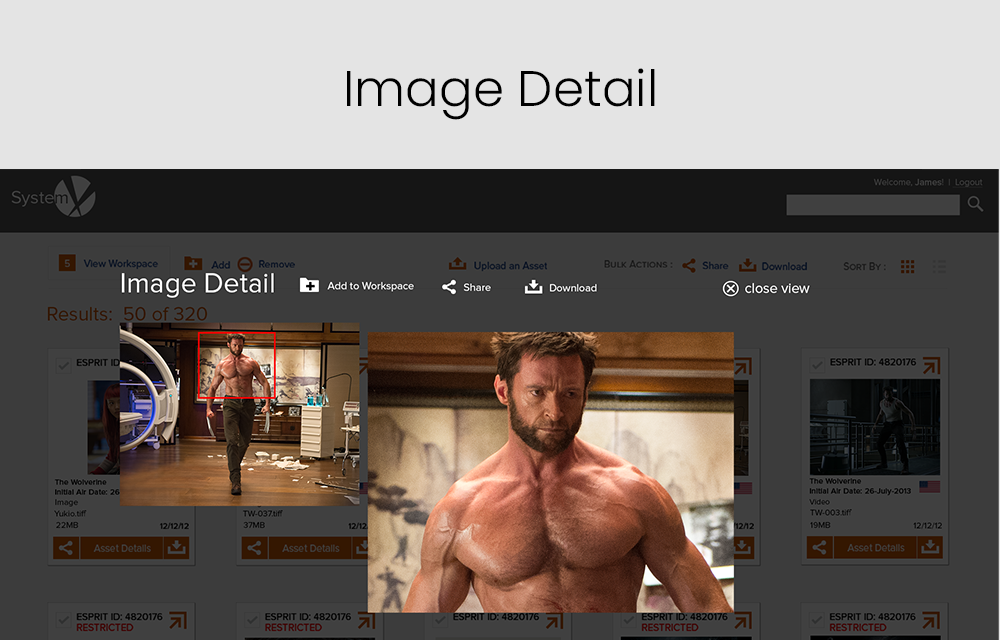Open the Logout link

coord(968,182)
